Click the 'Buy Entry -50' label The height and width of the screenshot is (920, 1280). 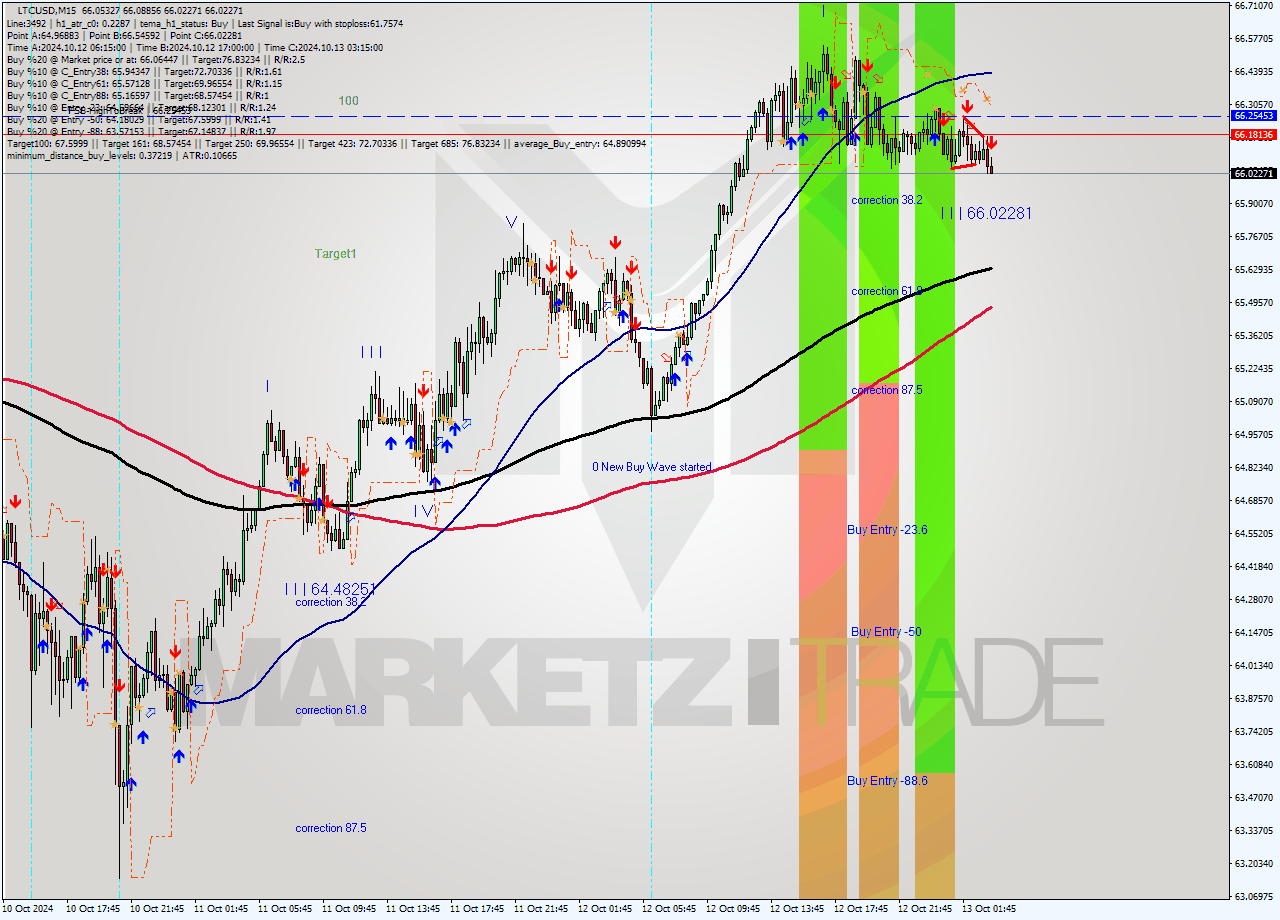[x=886, y=631]
